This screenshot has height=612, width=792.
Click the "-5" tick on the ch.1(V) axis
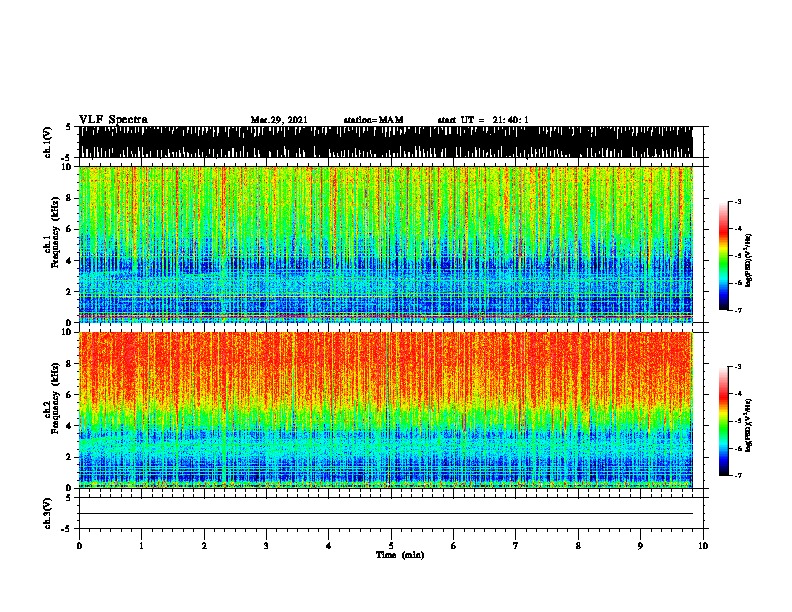[66, 158]
